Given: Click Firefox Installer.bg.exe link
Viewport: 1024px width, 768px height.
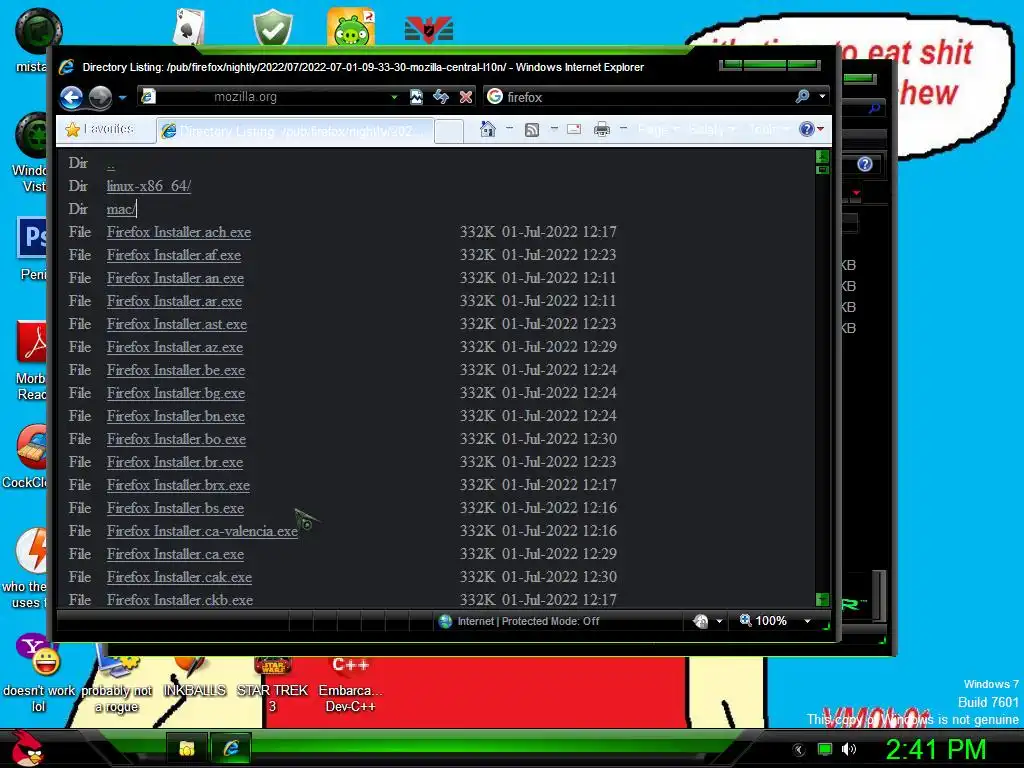Looking at the screenshot, I should click(x=176, y=393).
